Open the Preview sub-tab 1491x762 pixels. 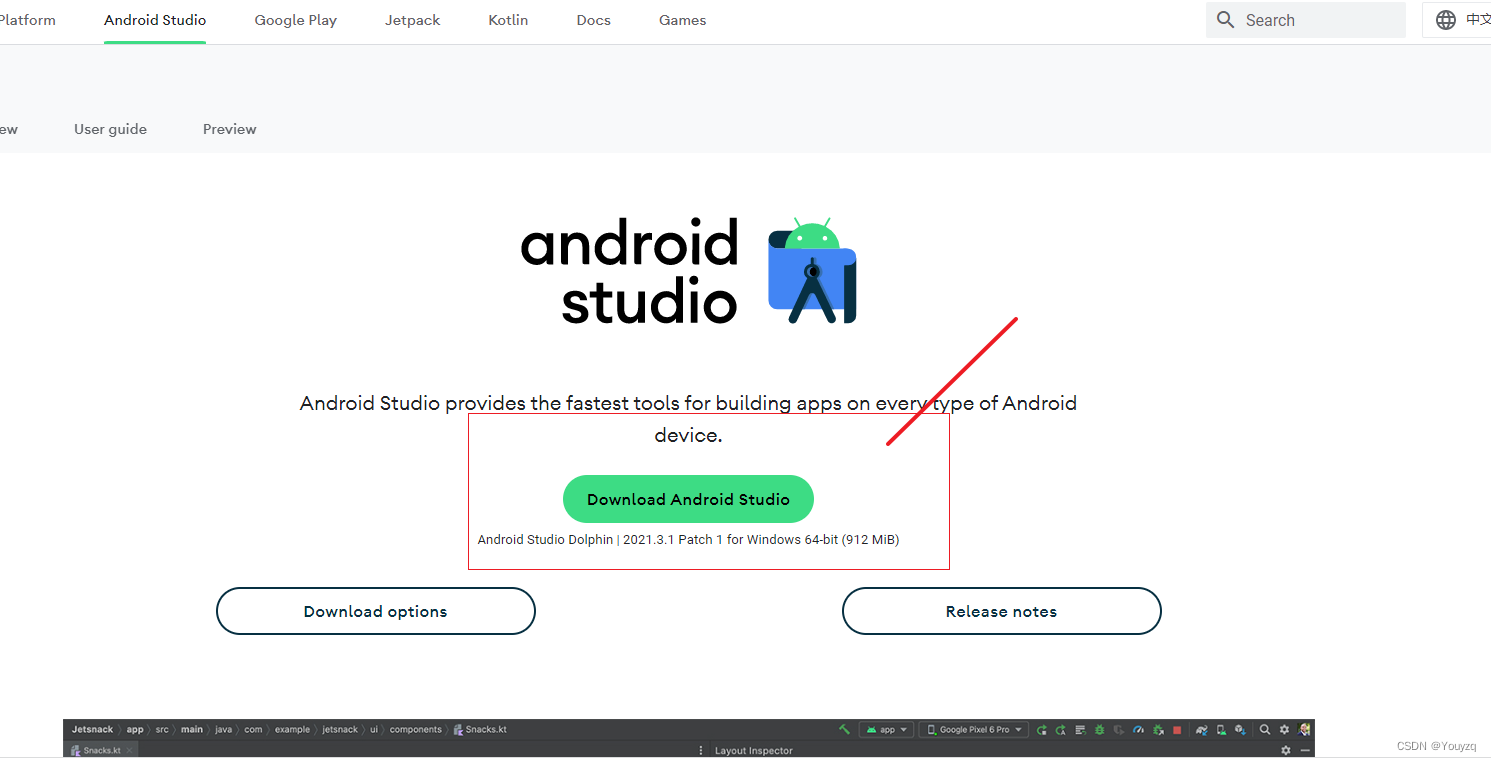pos(230,129)
